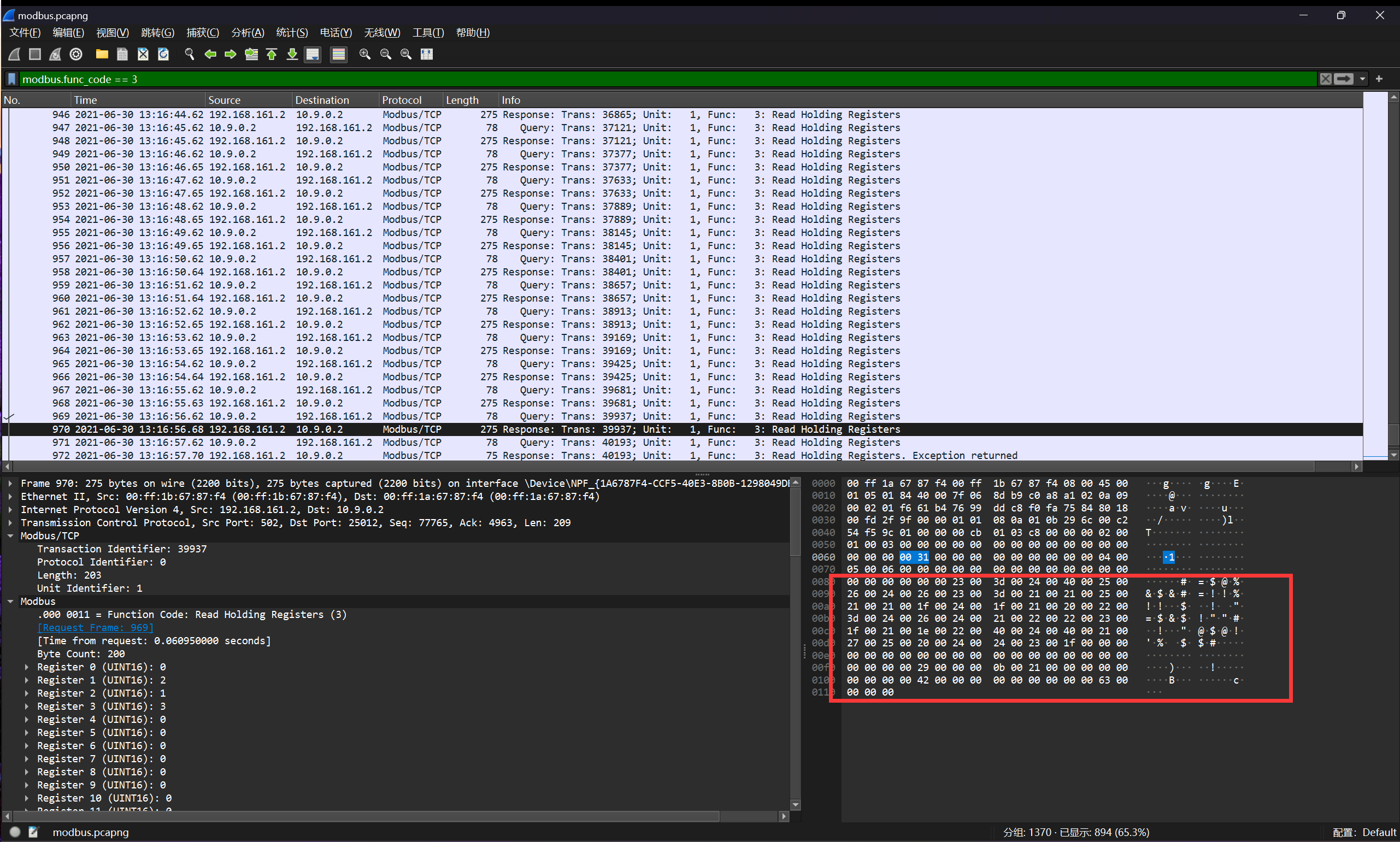
Task: Stop capturing packets with the square icon
Action: tap(35, 54)
